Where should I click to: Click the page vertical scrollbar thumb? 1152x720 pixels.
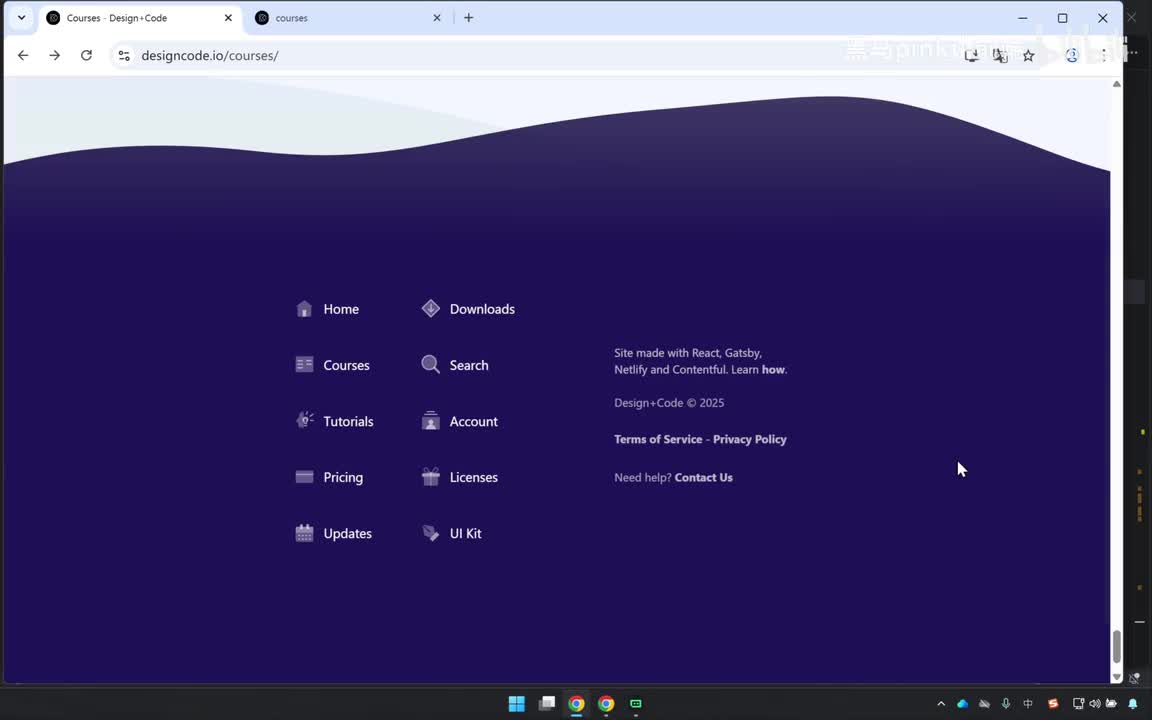[1117, 646]
